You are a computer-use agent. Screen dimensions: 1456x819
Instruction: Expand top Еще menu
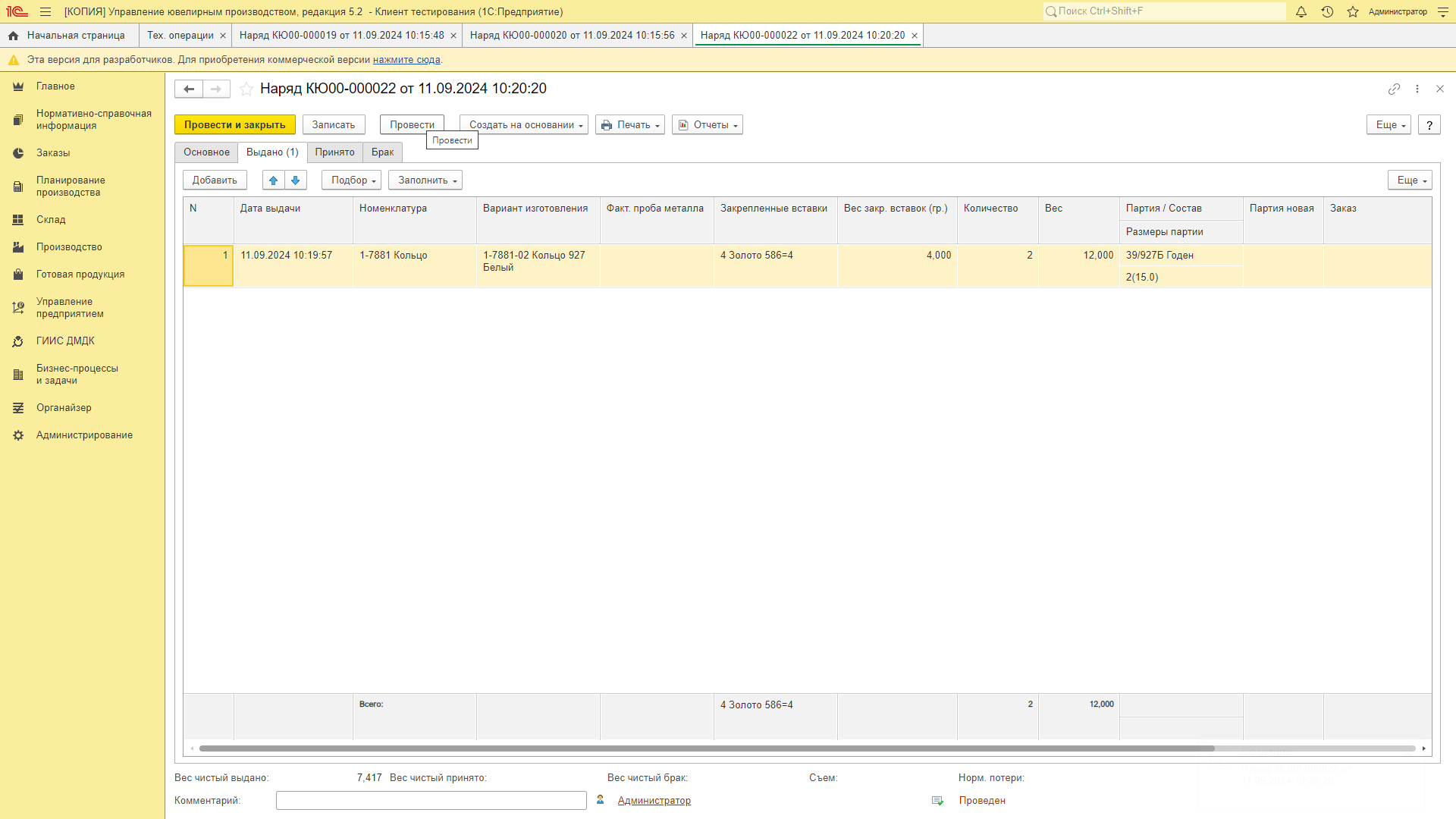(1389, 125)
